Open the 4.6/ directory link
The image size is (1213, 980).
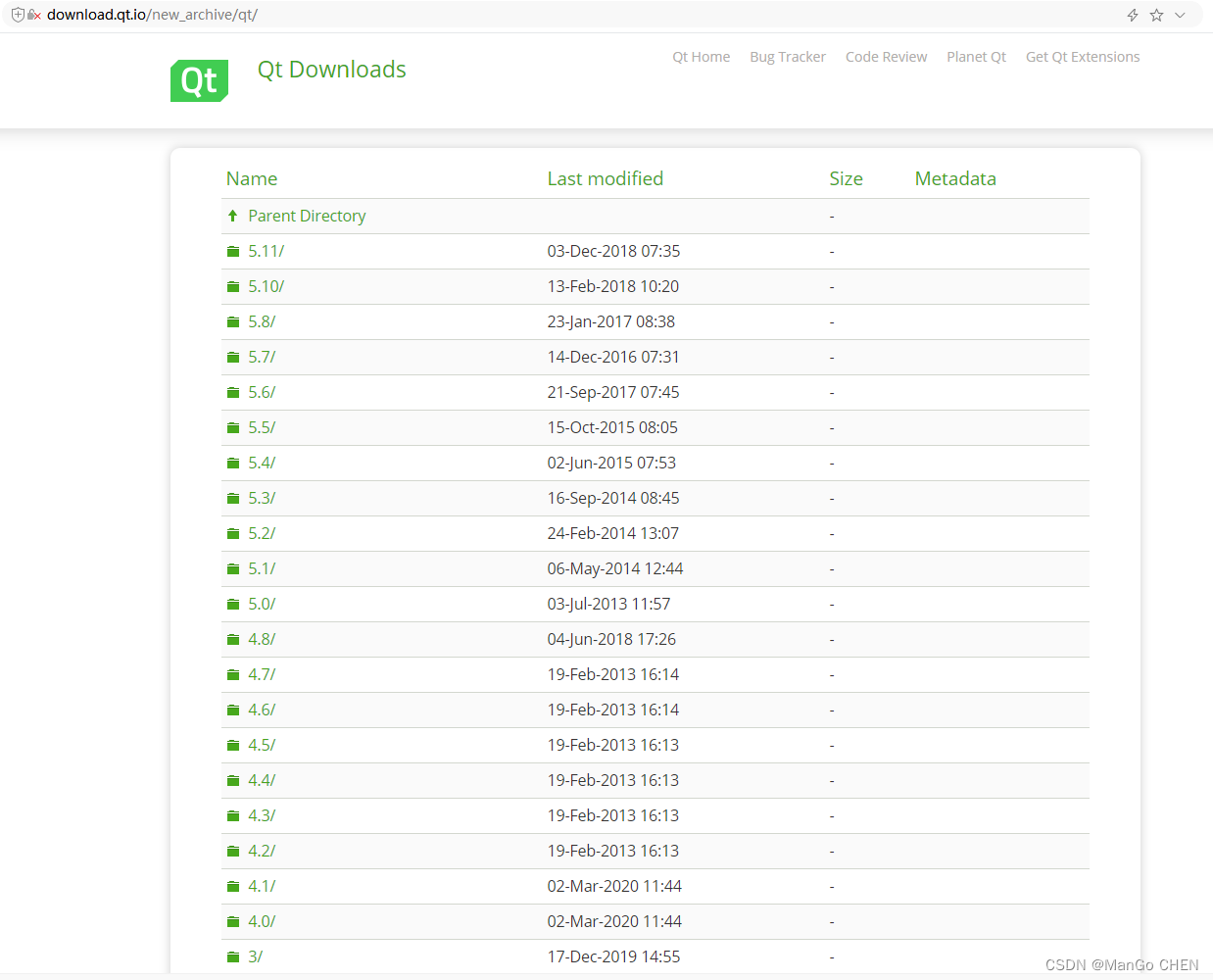262,710
